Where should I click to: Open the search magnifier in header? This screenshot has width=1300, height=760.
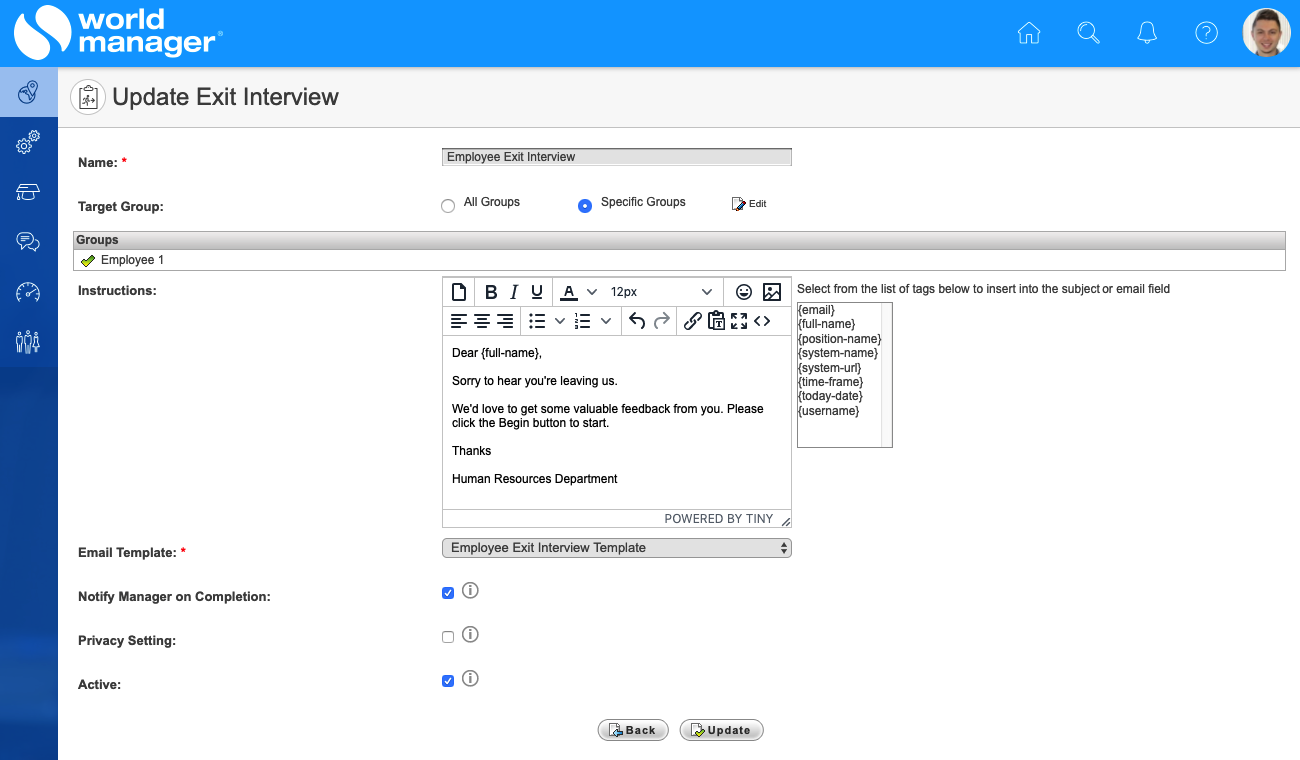click(x=1088, y=33)
